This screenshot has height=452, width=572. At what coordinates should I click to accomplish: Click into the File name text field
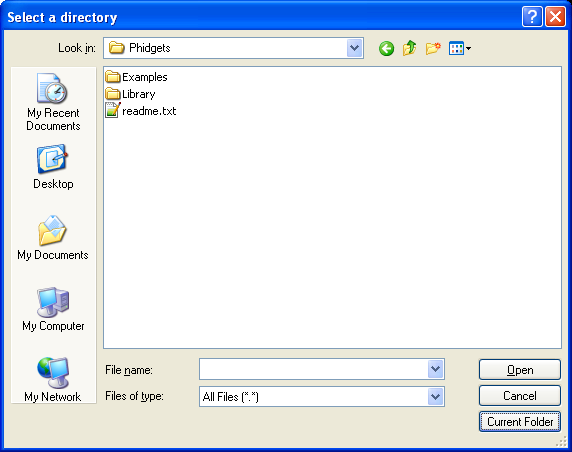[314, 369]
